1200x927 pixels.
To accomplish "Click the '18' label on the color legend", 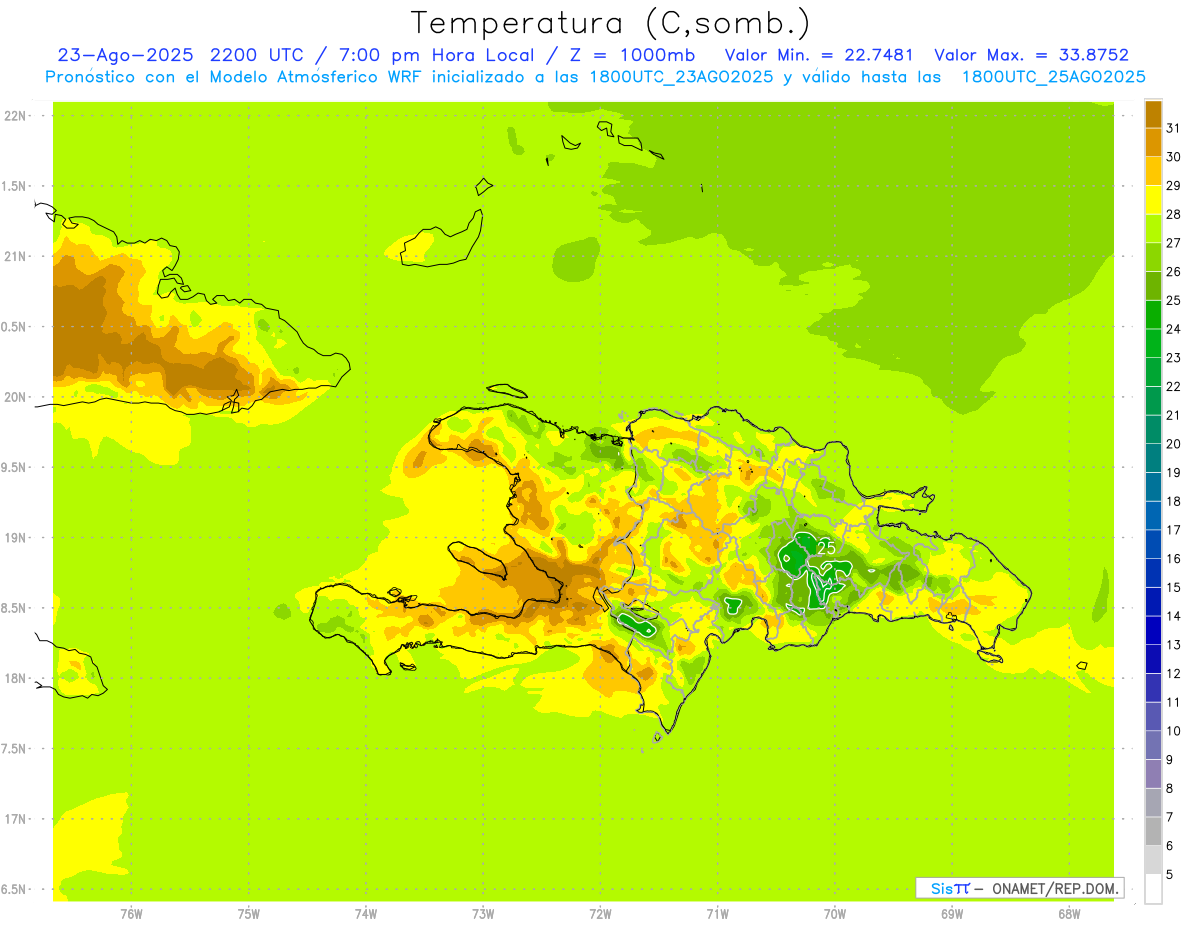I will click(x=1174, y=501).
